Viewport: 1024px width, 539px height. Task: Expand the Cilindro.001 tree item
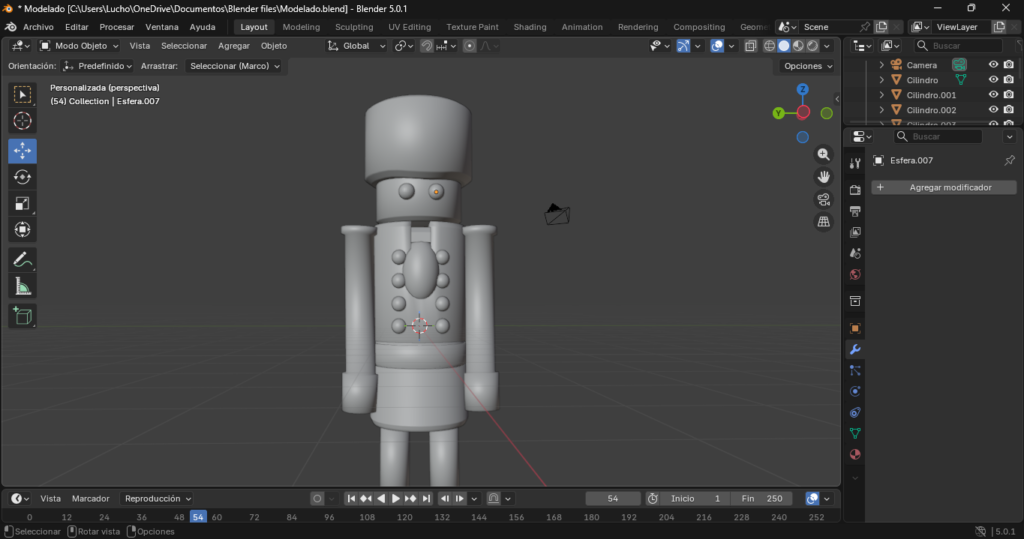pyautogui.click(x=881, y=95)
